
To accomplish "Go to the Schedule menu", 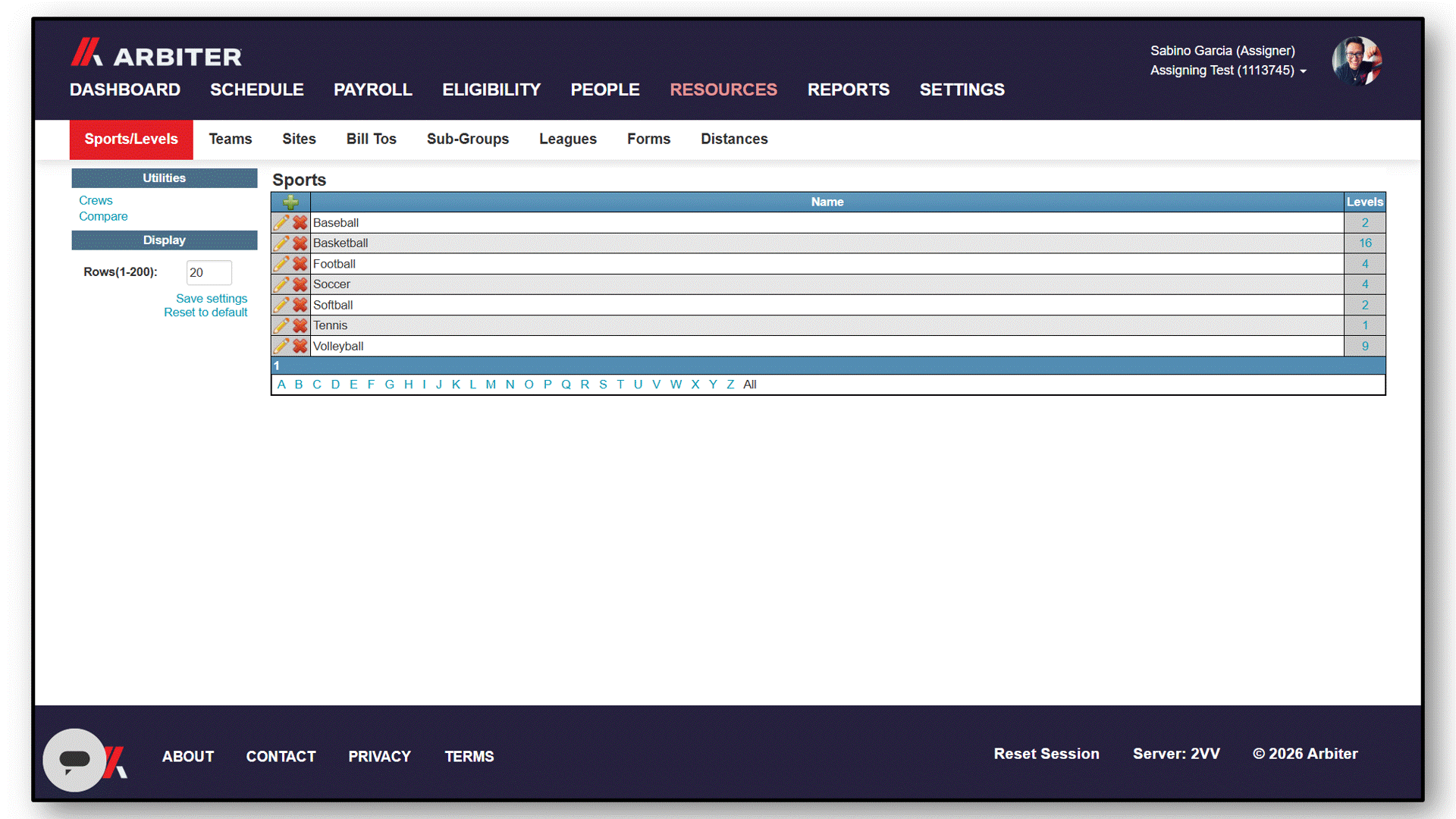I will (x=257, y=89).
